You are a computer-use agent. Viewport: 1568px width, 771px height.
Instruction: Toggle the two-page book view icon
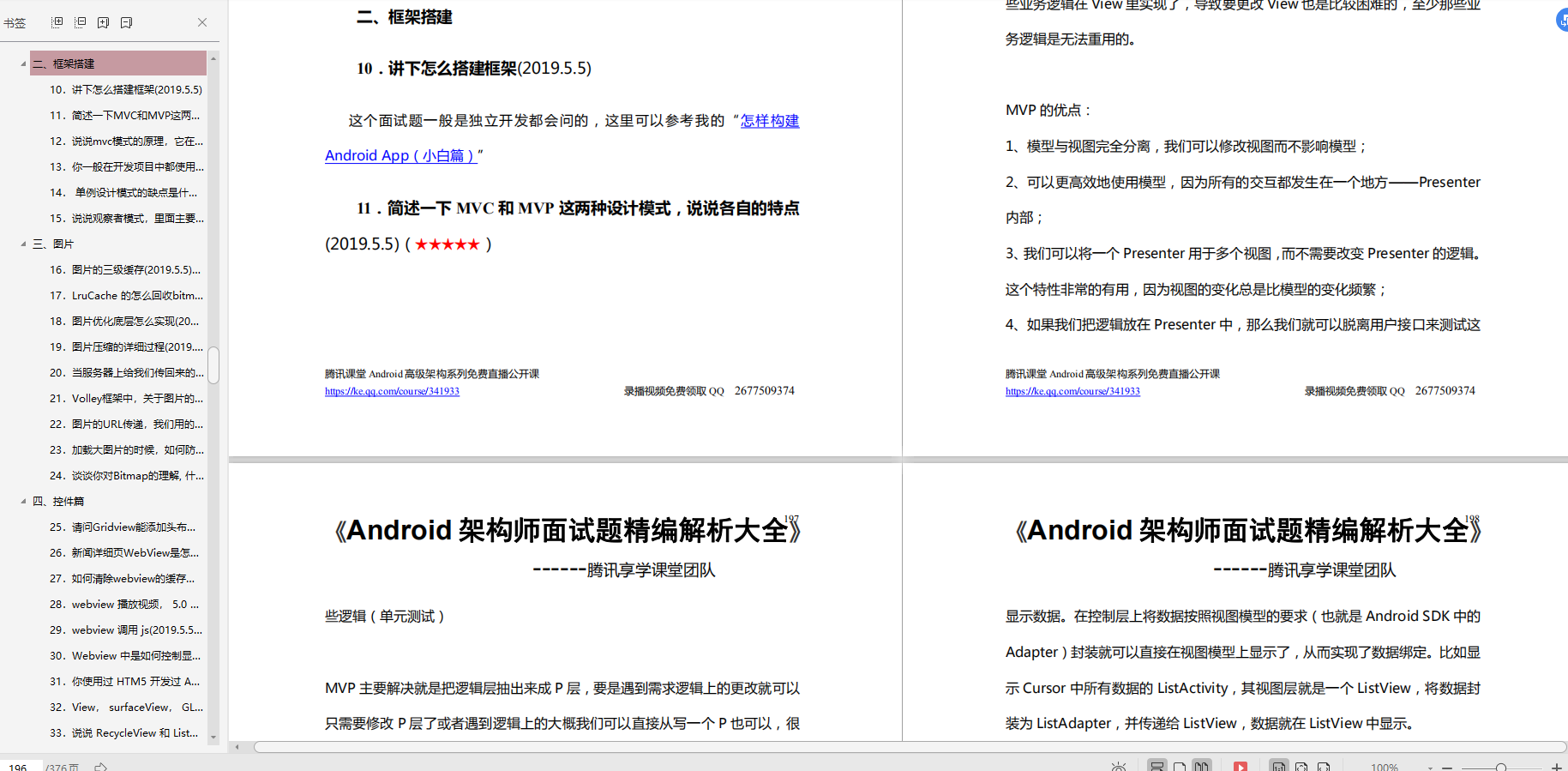[1202, 767]
